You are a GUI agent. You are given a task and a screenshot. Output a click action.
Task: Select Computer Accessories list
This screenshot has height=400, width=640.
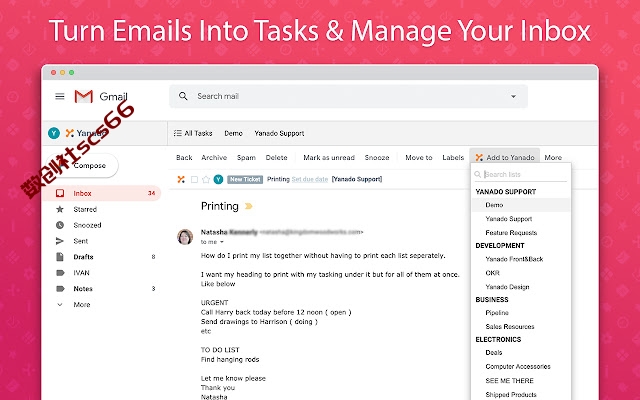518,367
